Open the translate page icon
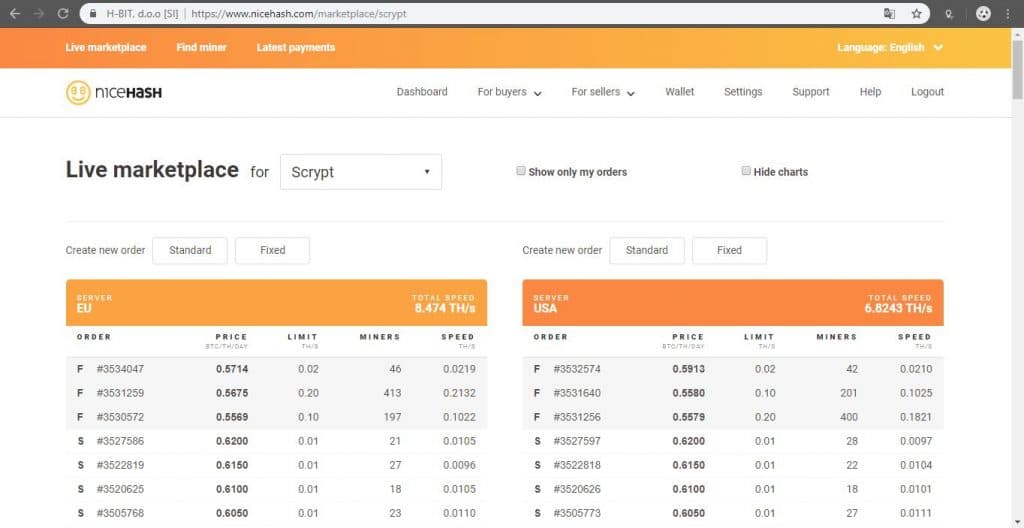This screenshot has width=1024, height=528. coord(889,13)
